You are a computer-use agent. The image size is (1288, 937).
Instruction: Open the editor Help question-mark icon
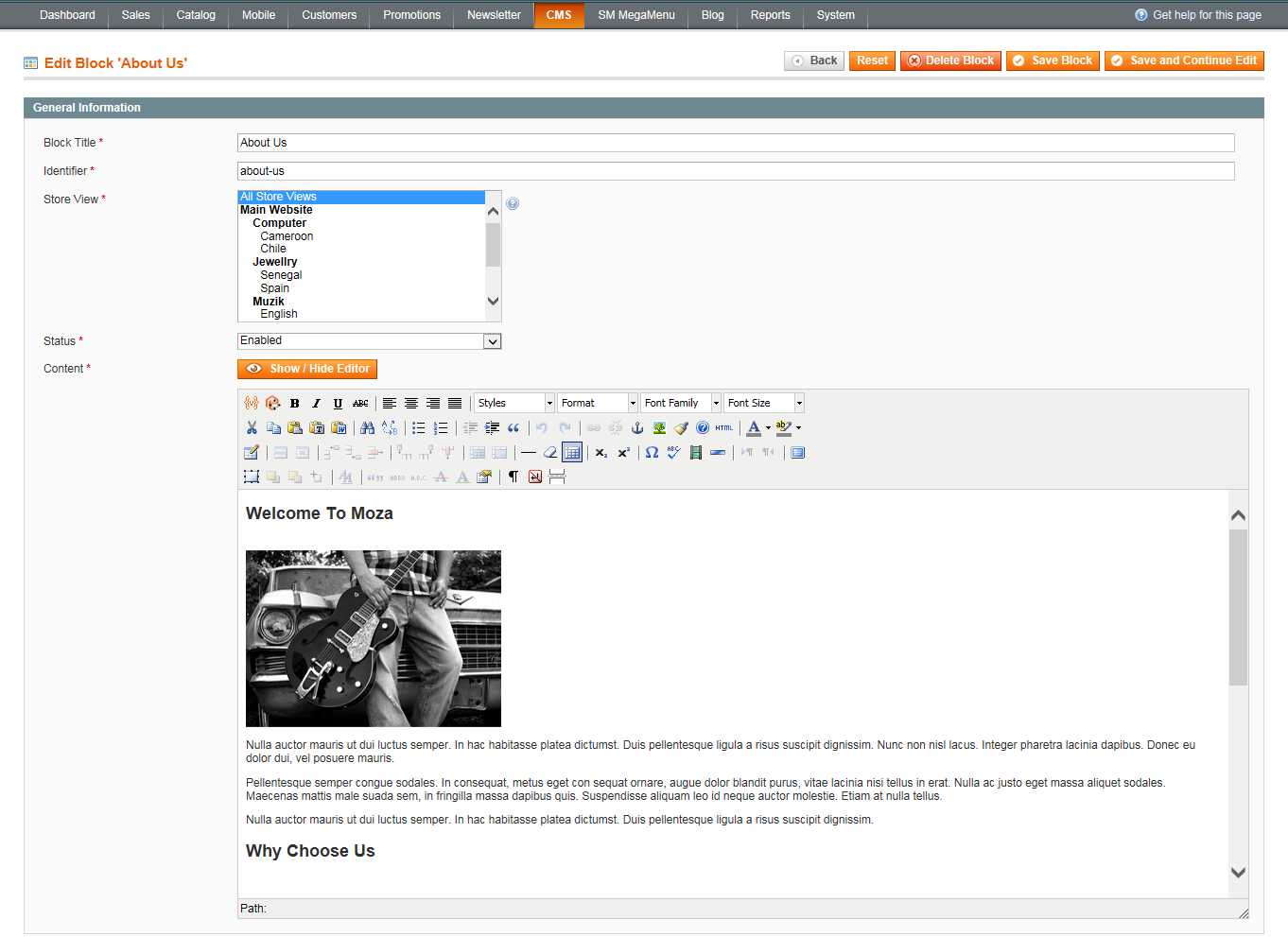point(703,427)
